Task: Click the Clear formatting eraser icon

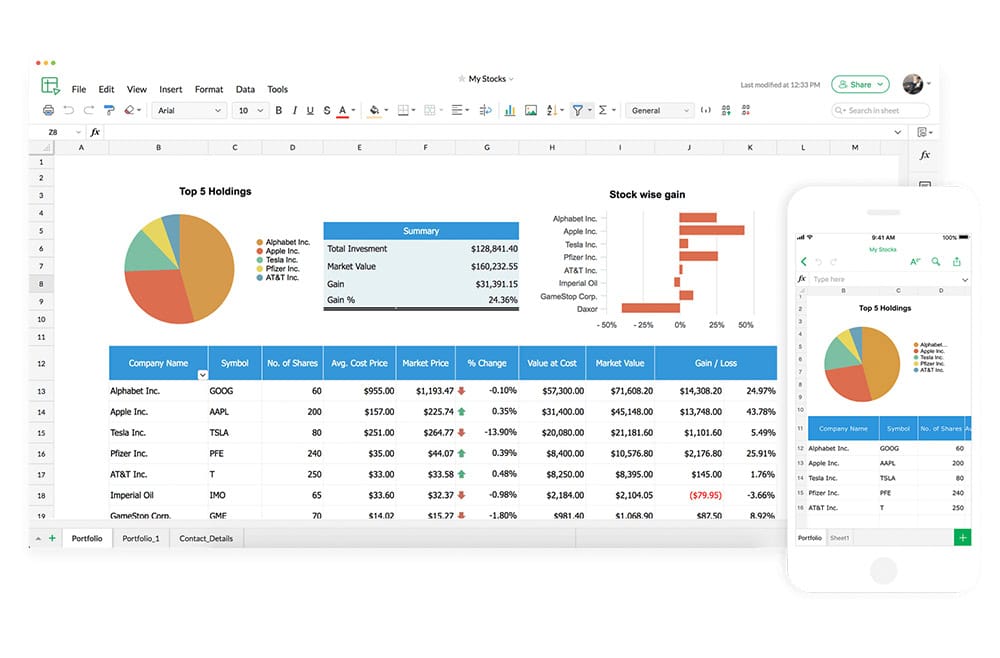Action: point(129,110)
